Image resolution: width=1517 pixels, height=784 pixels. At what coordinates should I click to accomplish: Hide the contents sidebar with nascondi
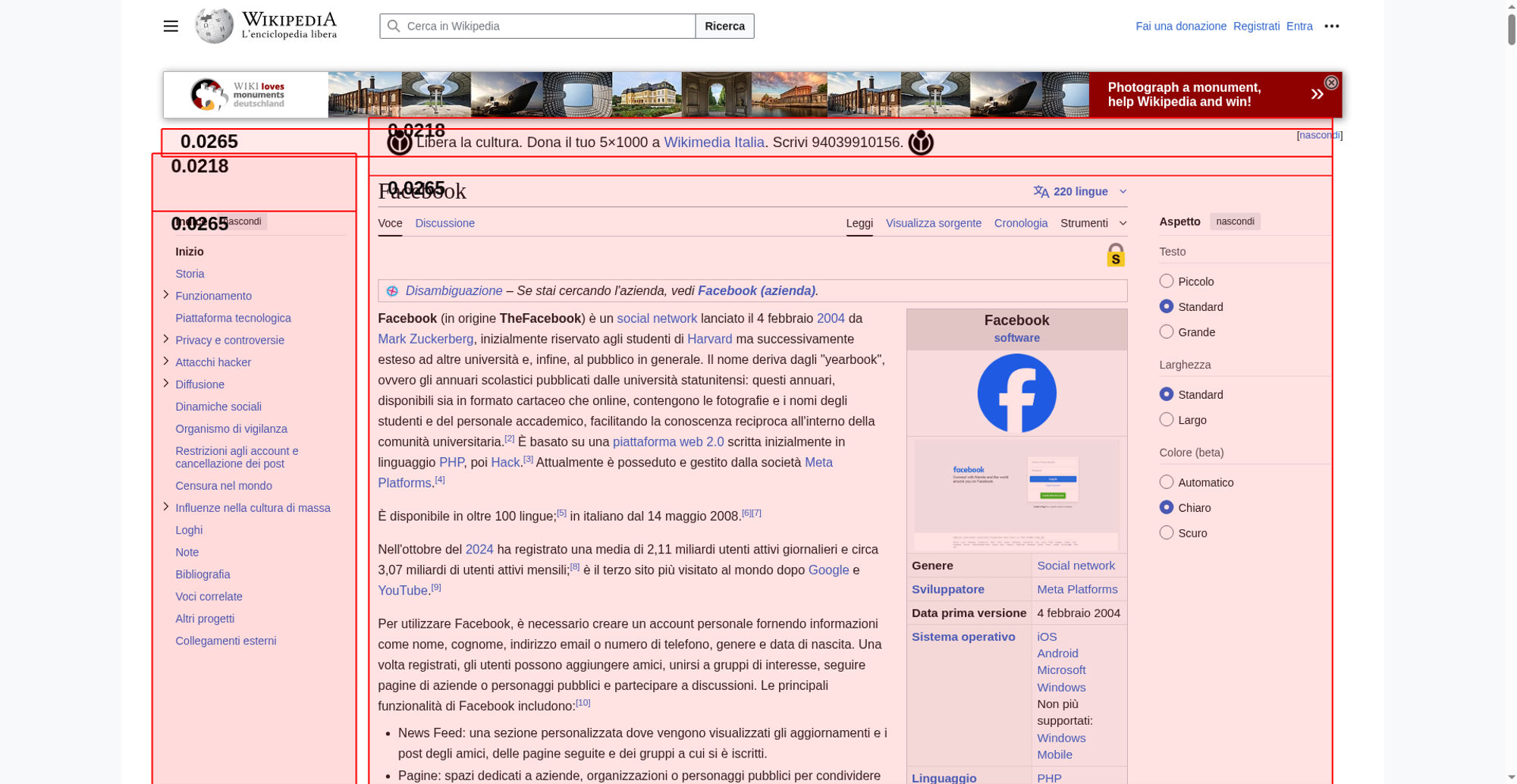[243, 221]
